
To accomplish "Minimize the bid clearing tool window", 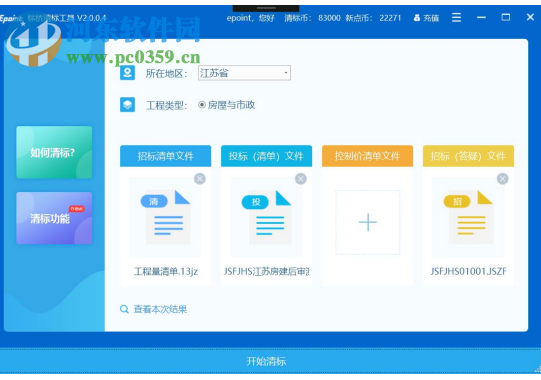I will point(481,17).
